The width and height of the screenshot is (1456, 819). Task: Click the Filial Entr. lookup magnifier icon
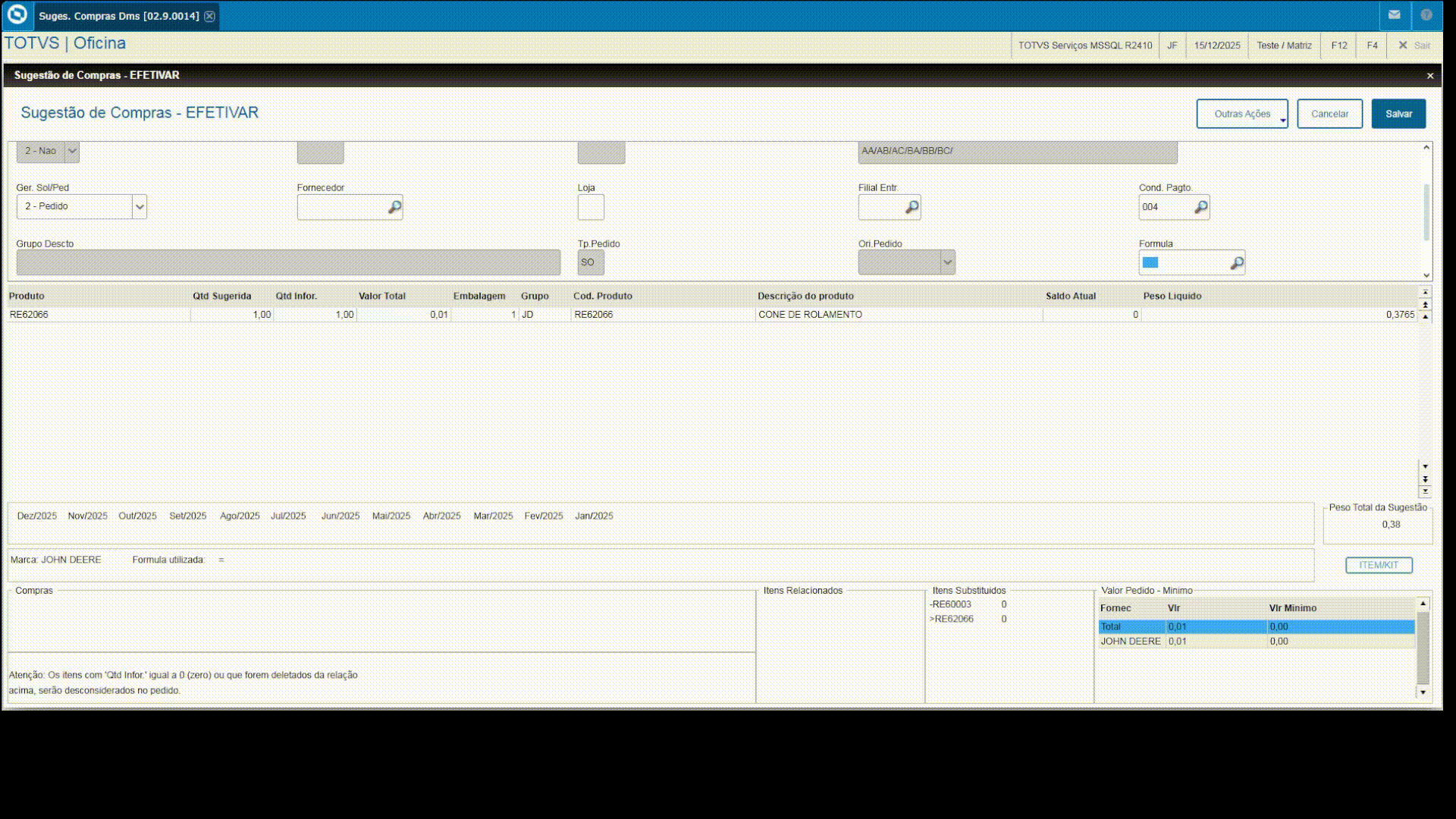point(912,207)
